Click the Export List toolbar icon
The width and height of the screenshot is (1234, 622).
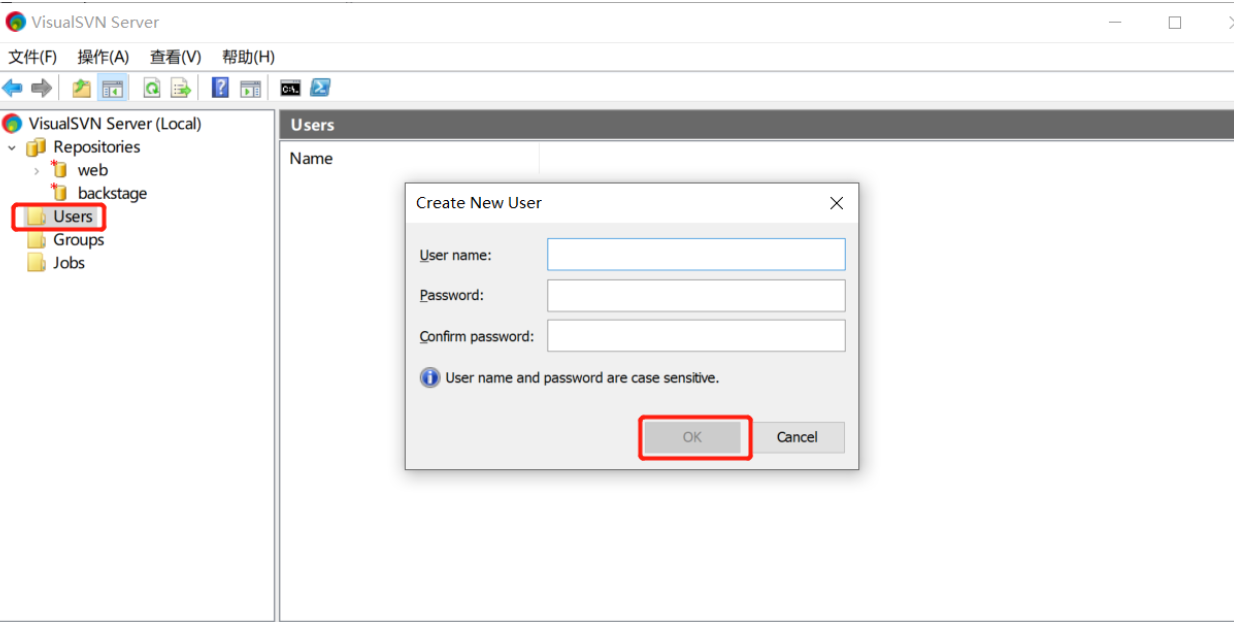(x=180, y=88)
